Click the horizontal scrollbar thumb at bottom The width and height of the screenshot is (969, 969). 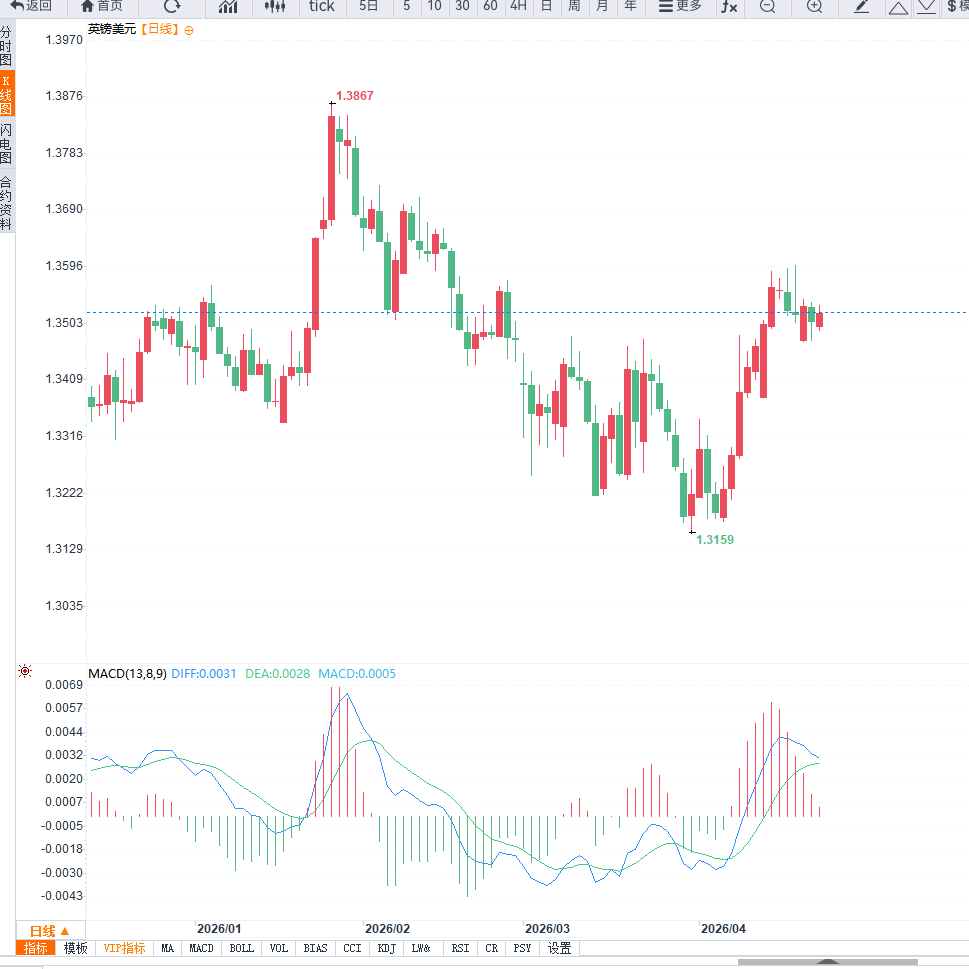coord(827,962)
